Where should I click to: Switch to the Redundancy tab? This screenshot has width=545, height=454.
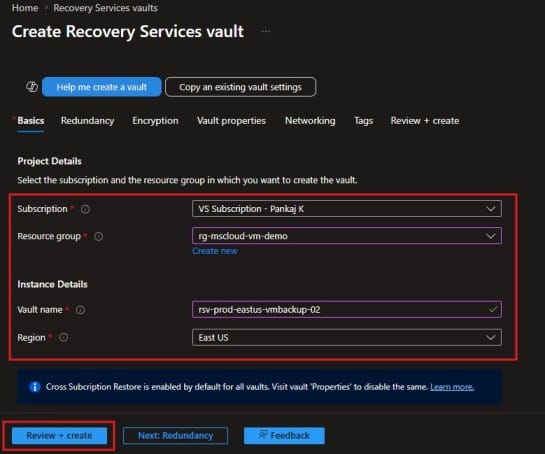coord(87,121)
